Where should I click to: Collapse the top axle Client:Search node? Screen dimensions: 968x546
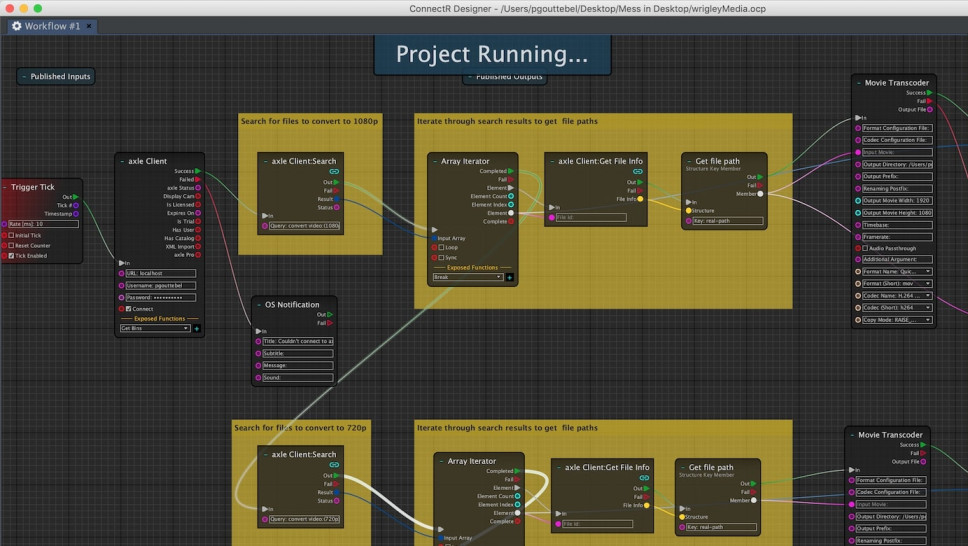point(265,161)
